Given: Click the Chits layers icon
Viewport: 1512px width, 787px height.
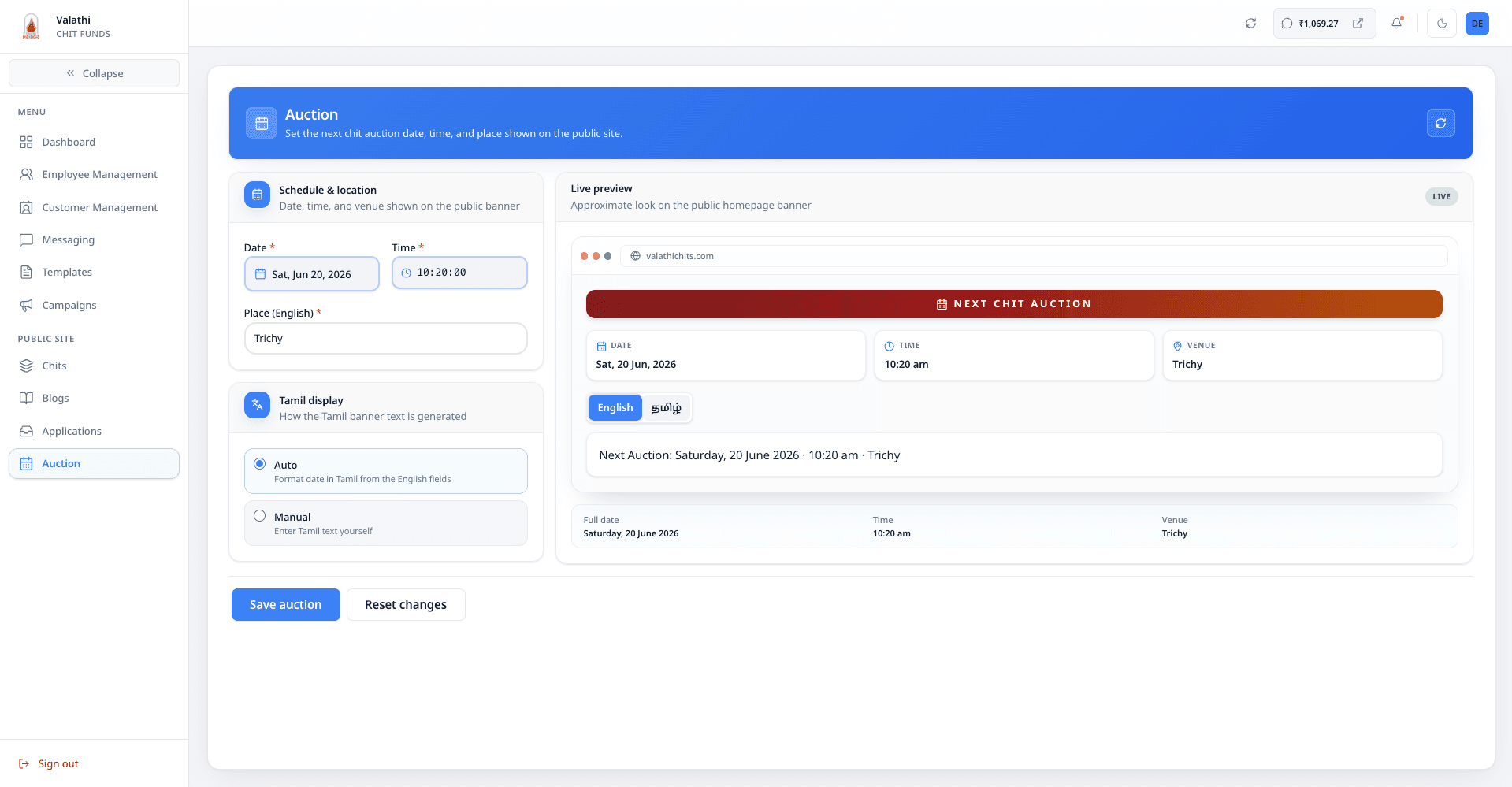Looking at the screenshot, I should [26, 366].
